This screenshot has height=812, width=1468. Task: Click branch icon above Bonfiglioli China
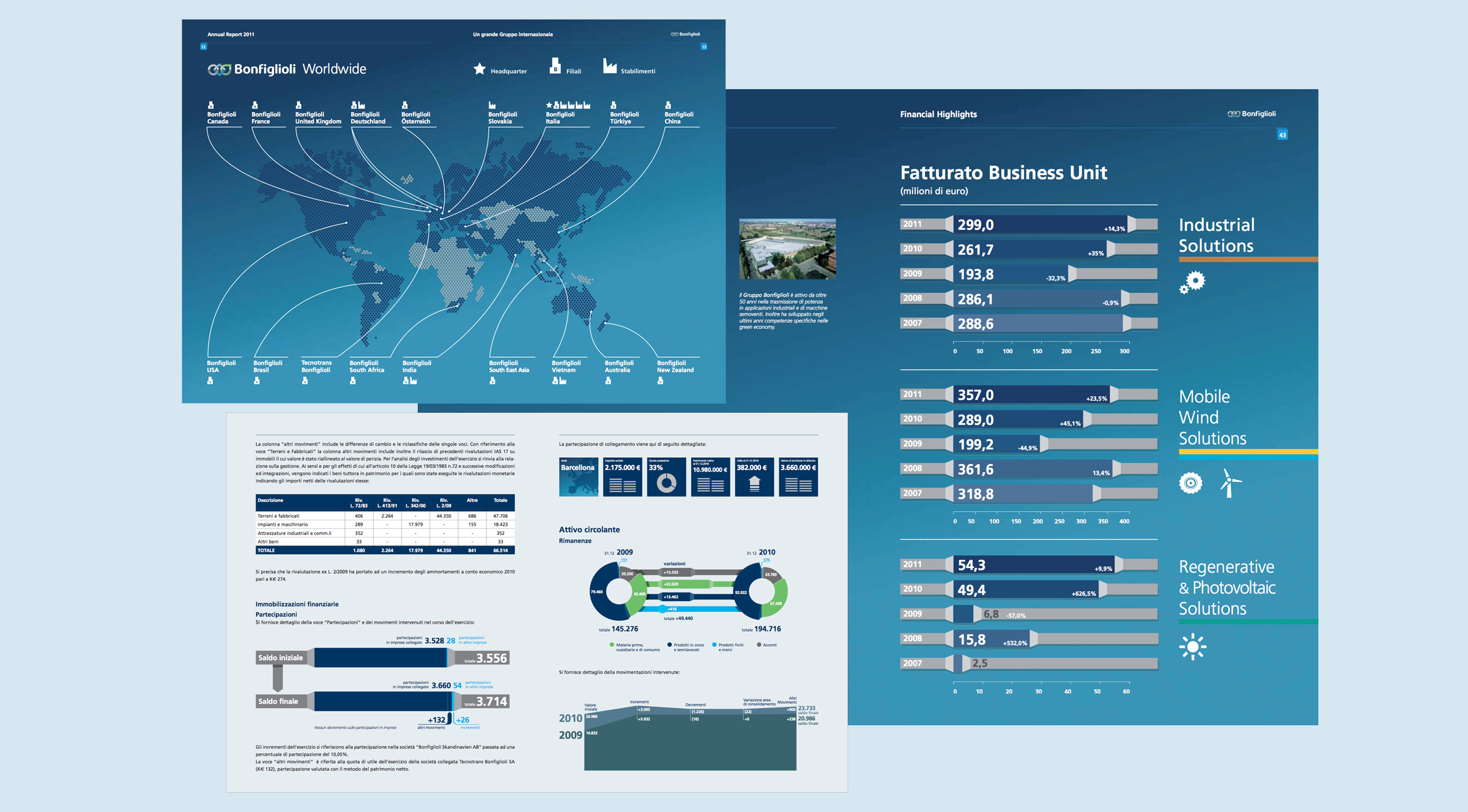coord(668,105)
